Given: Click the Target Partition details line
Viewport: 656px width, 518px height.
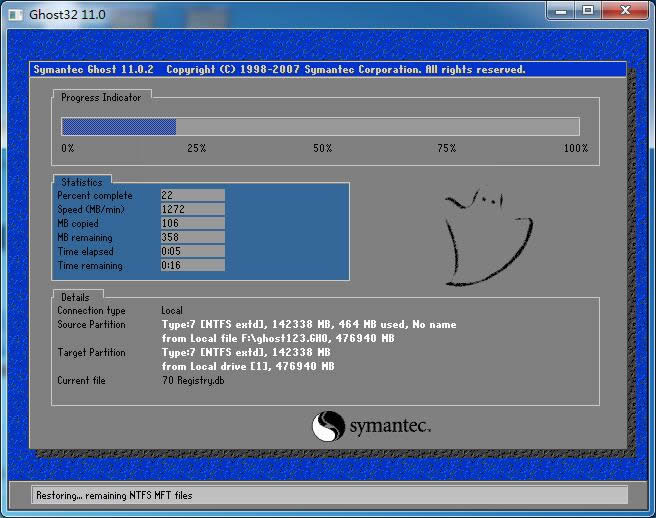Looking at the screenshot, I should 248,353.
